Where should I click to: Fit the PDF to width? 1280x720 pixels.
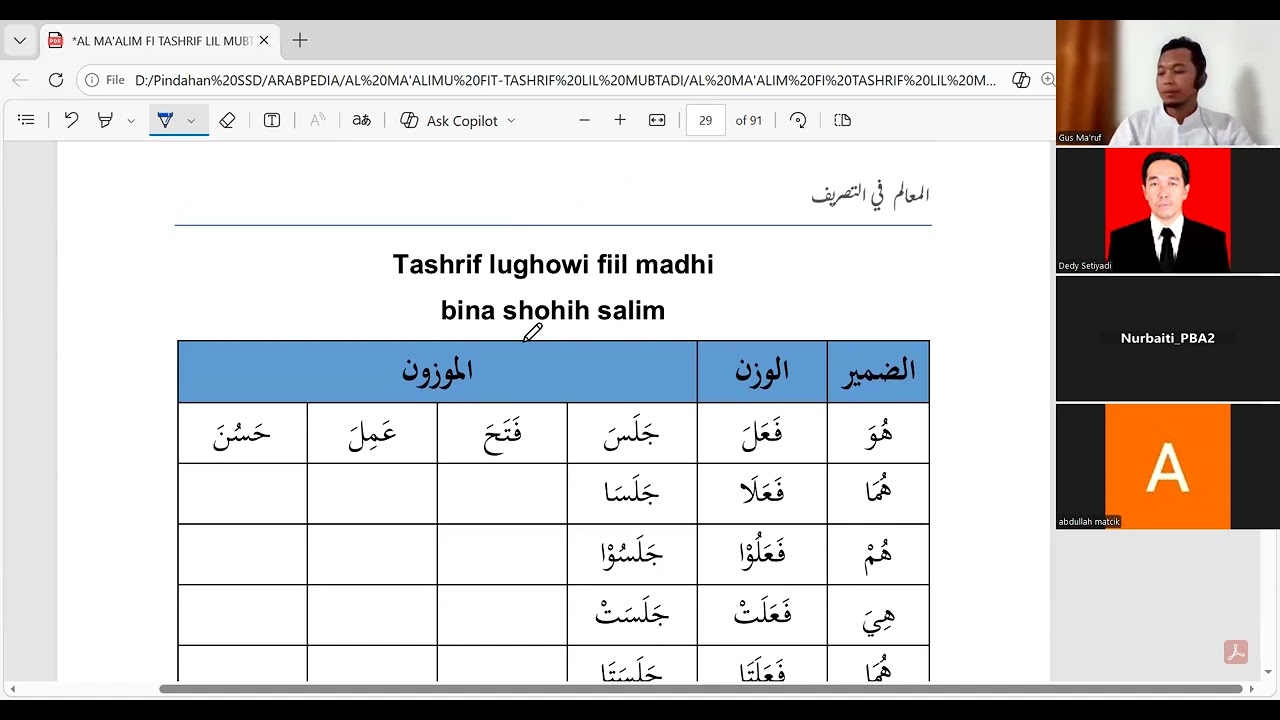pyautogui.click(x=657, y=120)
